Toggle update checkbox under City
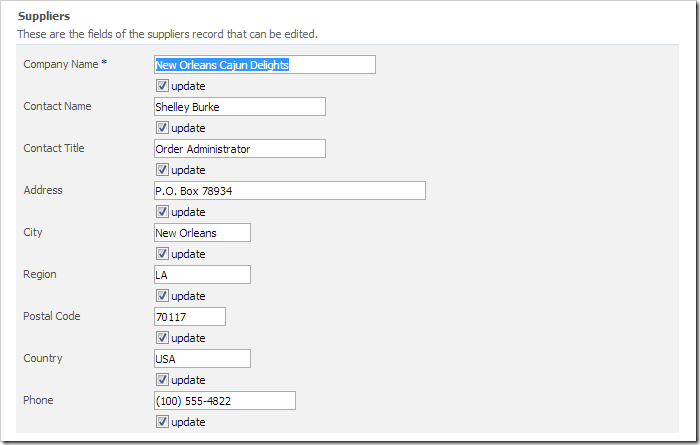The width and height of the screenshot is (700, 445). click(162, 254)
